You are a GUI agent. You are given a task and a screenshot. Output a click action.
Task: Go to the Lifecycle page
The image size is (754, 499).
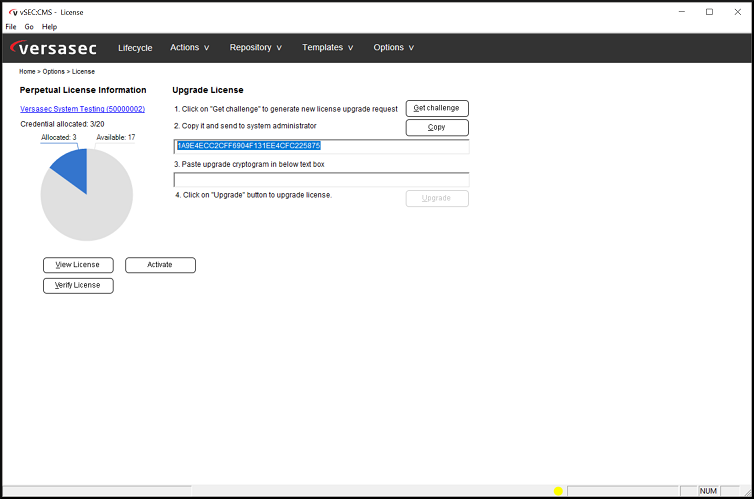[135, 48]
